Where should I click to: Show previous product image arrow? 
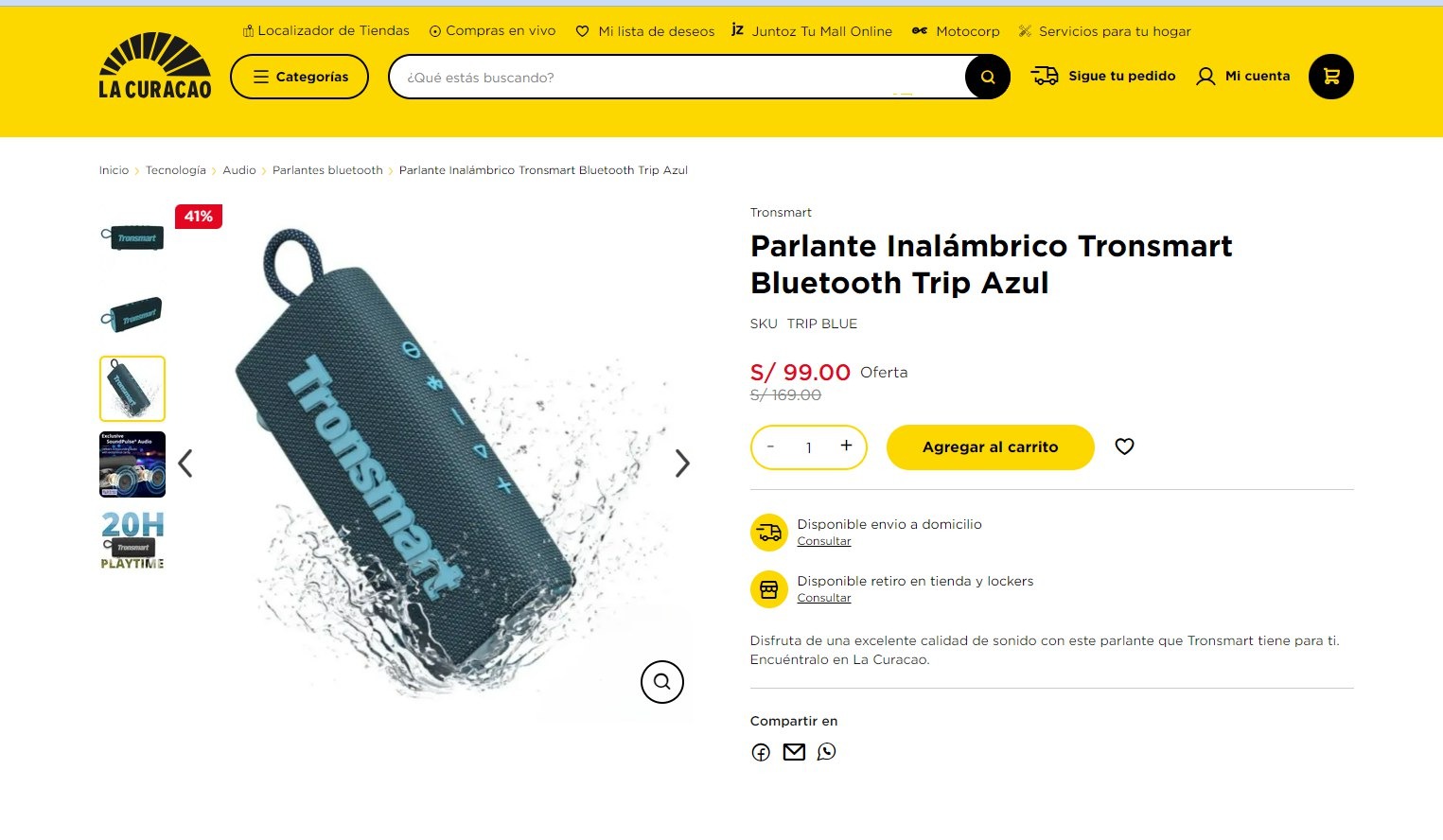[x=185, y=464]
